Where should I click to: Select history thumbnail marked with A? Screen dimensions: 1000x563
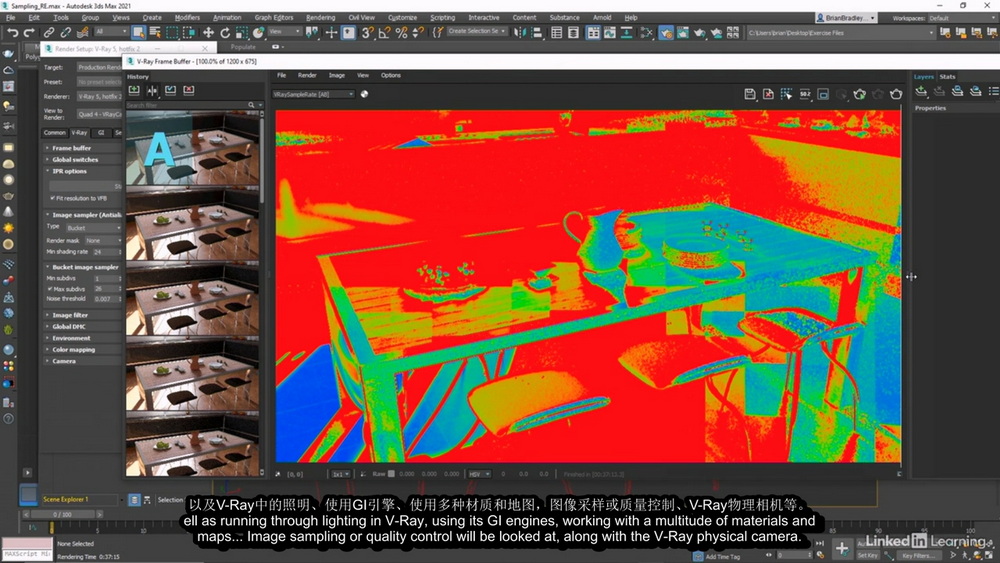192,149
